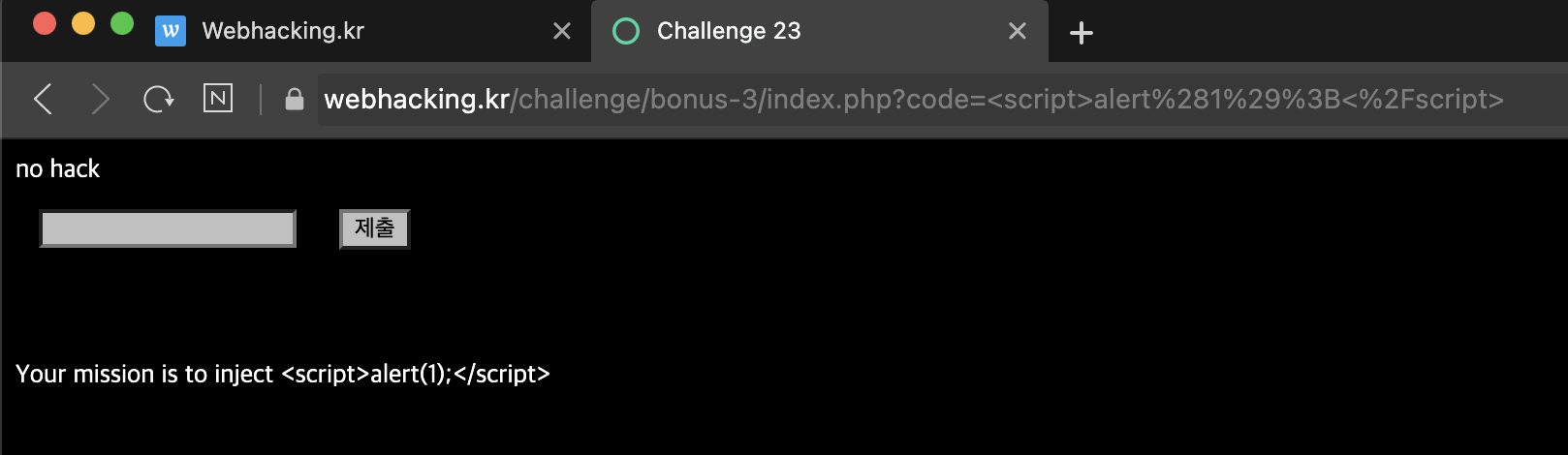
Task: Close the window with the red button
Action: click(x=45, y=23)
